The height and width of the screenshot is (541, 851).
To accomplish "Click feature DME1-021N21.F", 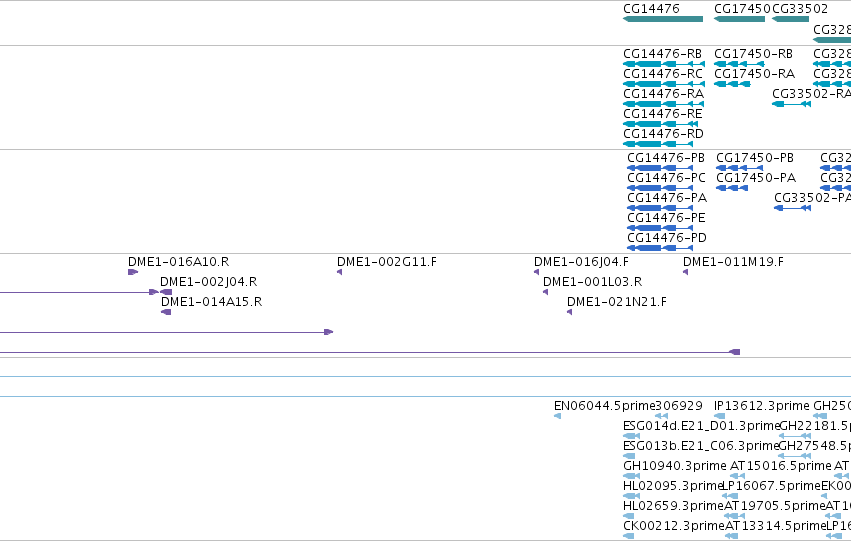I will pos(617,302).
